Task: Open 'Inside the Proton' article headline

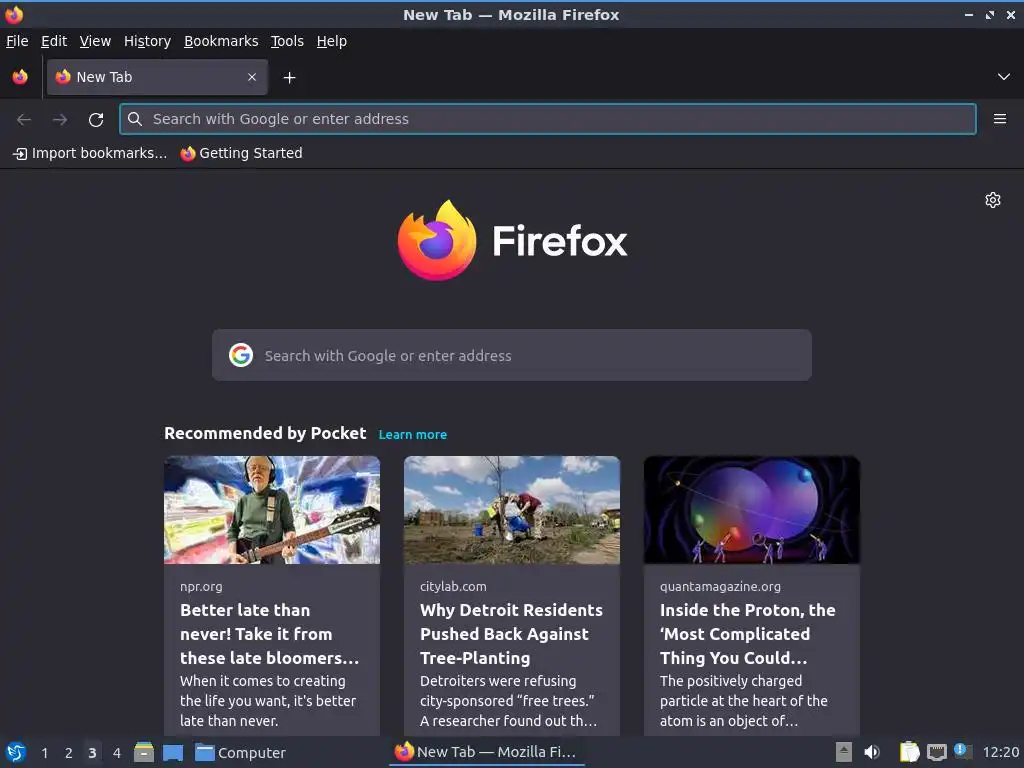Action: click(x=747, y=633)
